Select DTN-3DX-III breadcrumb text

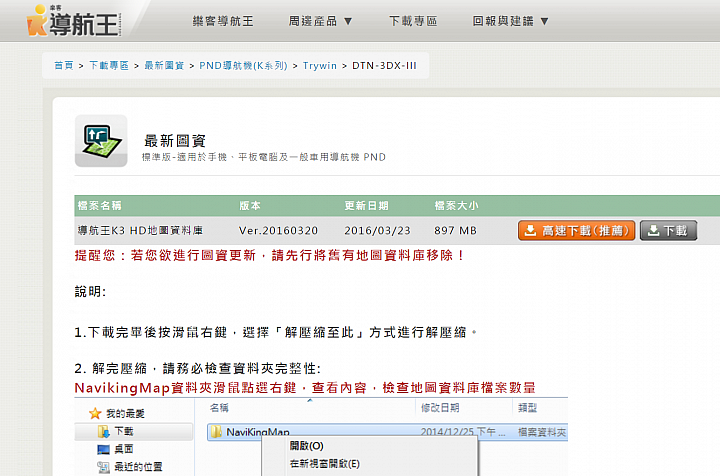coord(384,66)
